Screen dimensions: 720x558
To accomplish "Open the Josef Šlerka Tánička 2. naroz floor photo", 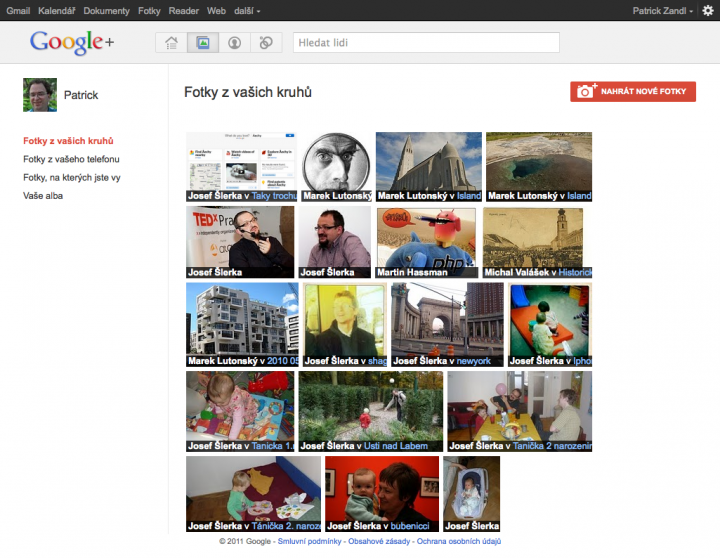I will (253, 494).
